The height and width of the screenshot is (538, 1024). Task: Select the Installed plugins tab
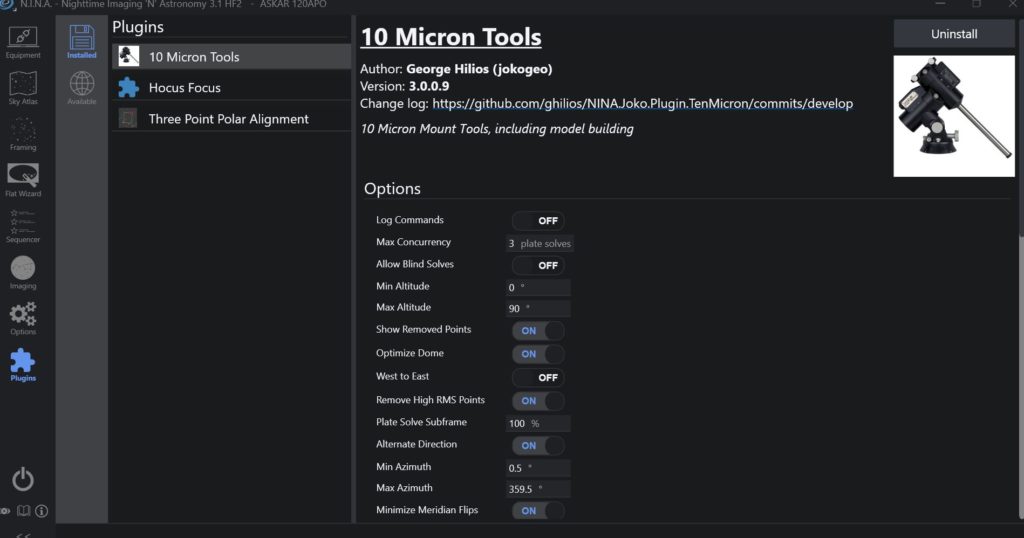tap(82, 42)
